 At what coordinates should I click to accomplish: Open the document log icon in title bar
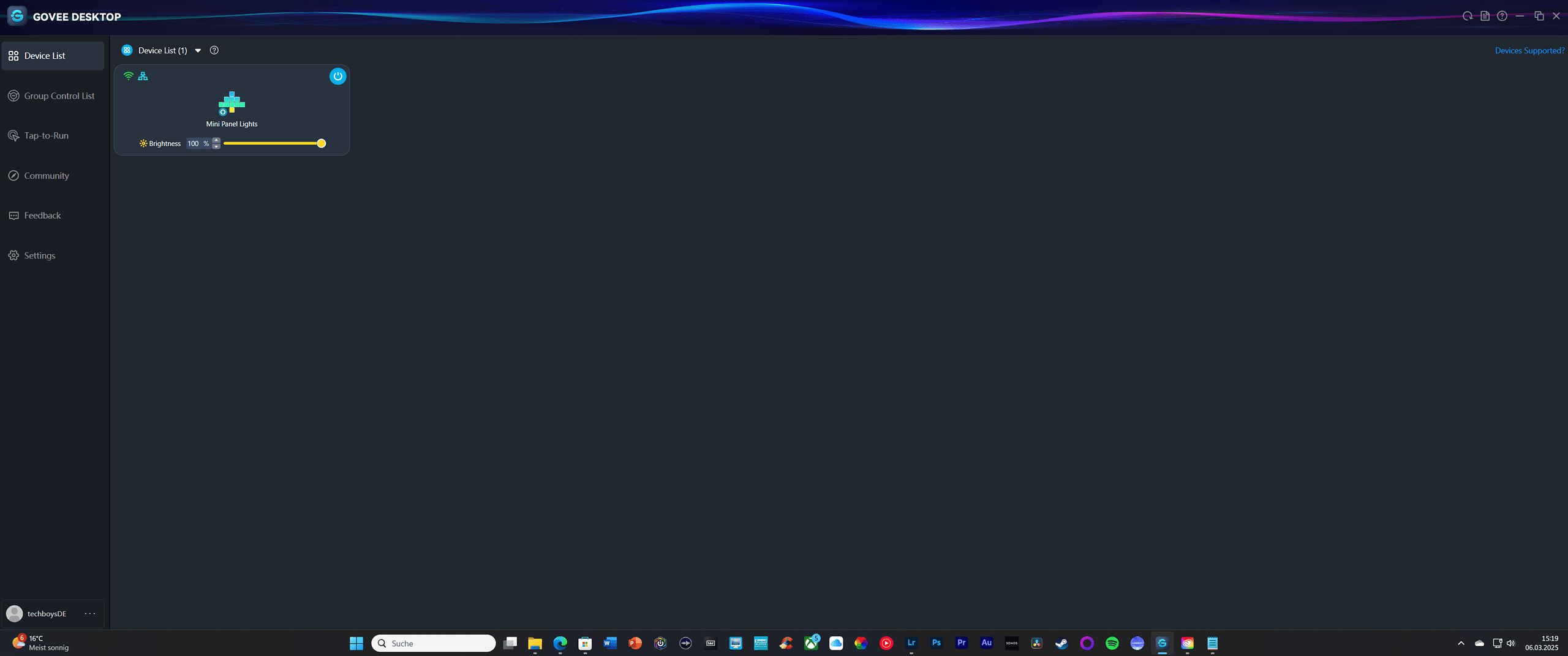point(1485,16)
